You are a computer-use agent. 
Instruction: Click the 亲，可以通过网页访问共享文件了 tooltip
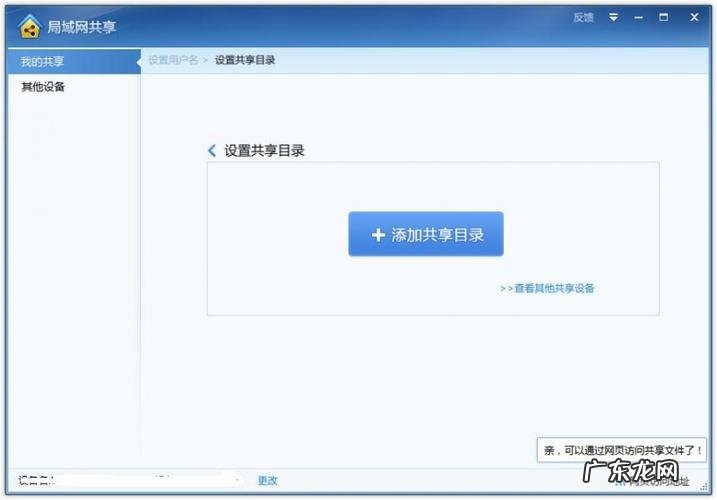622,450
